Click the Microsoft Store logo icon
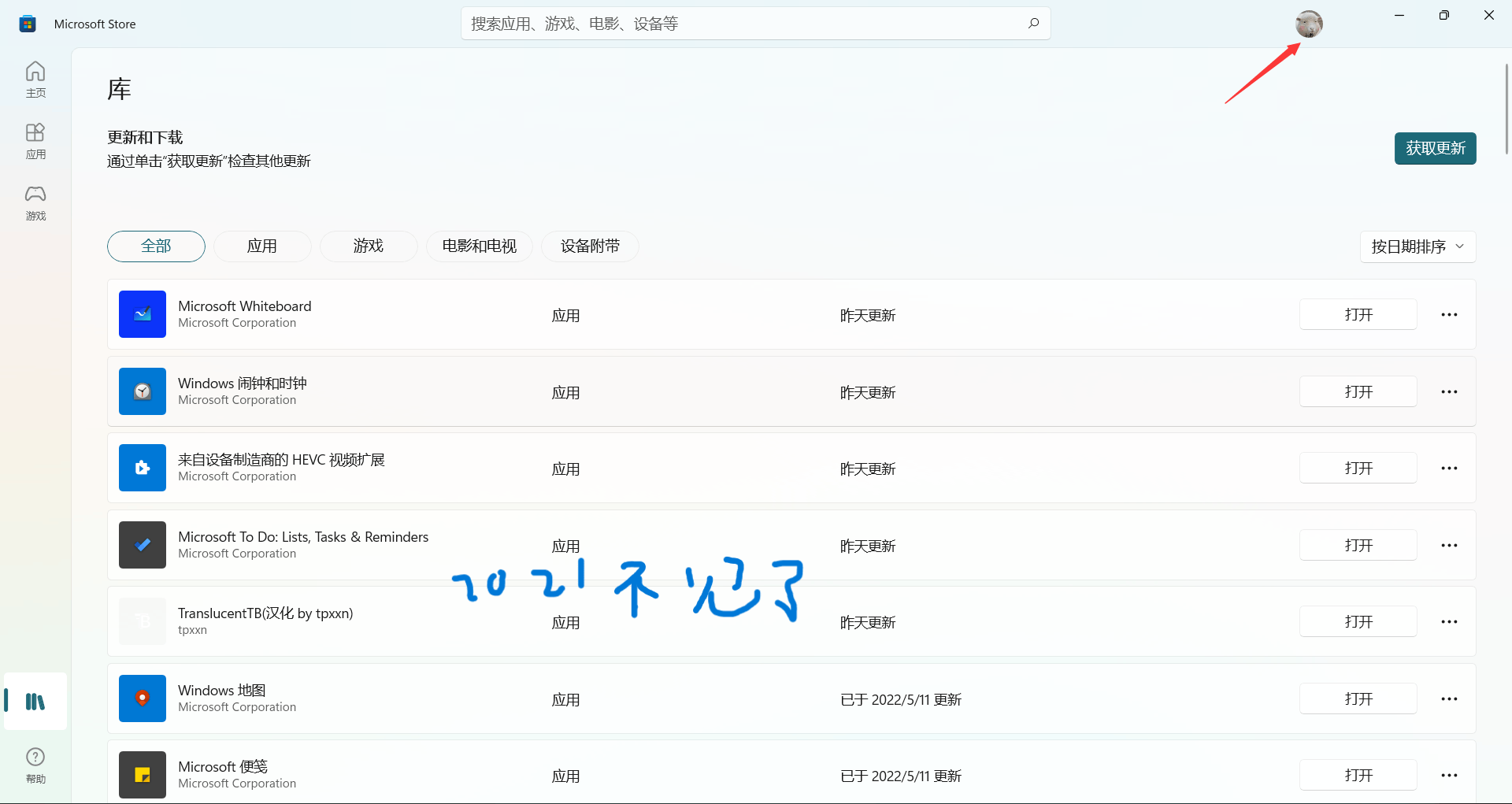This screenshot has height=804, width=1512. point(28,24)
